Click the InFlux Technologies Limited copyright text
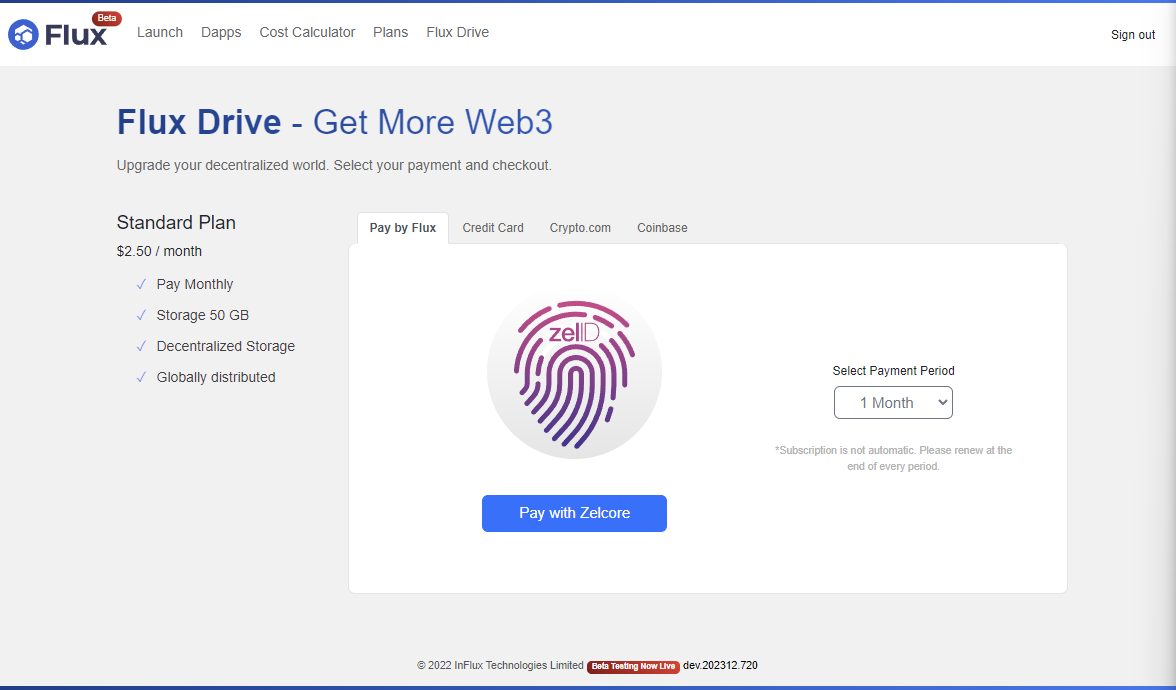 point(500,665)
